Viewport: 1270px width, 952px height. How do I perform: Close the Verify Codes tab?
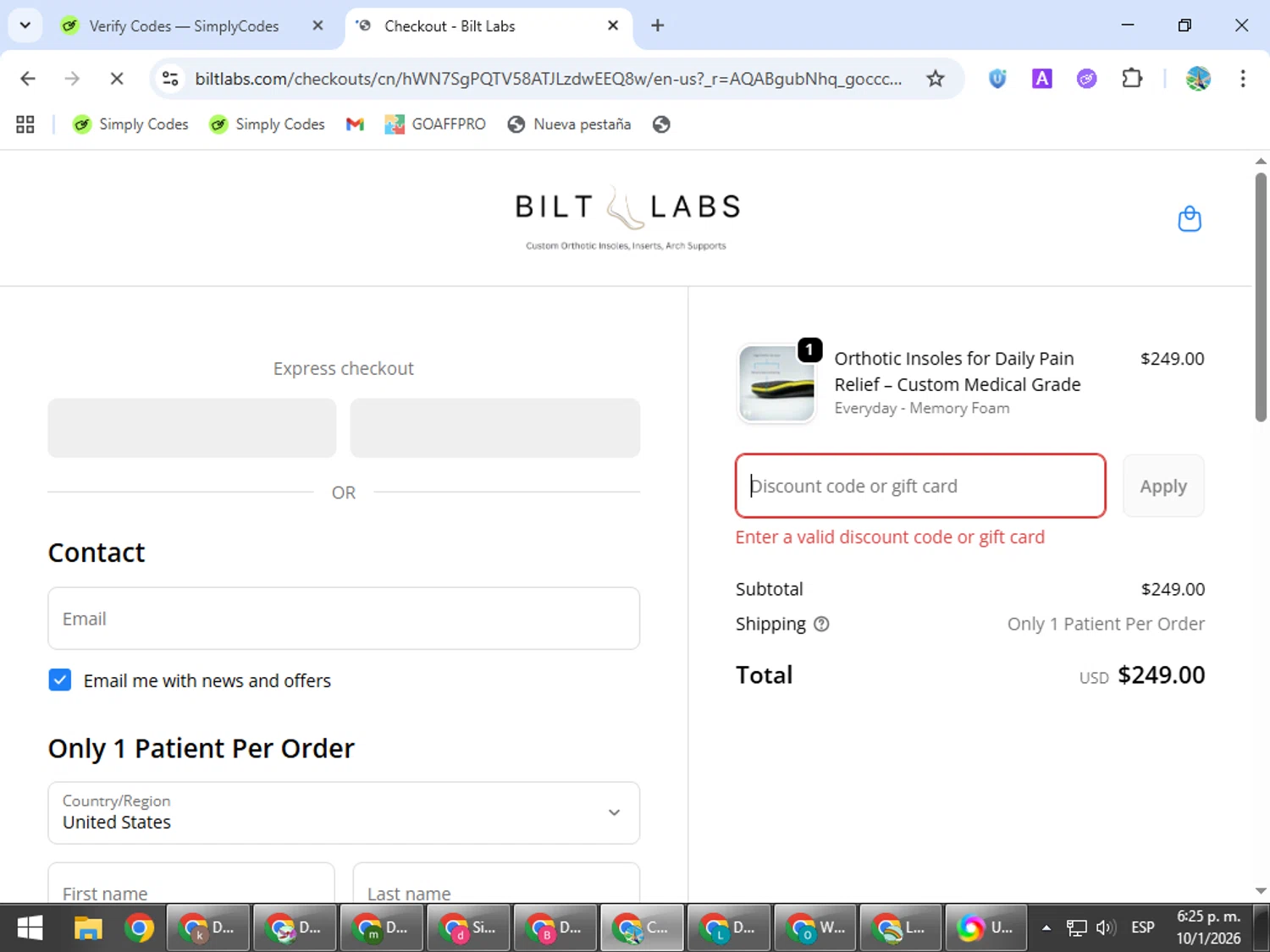pyautogui.click(x=317, y=25)
